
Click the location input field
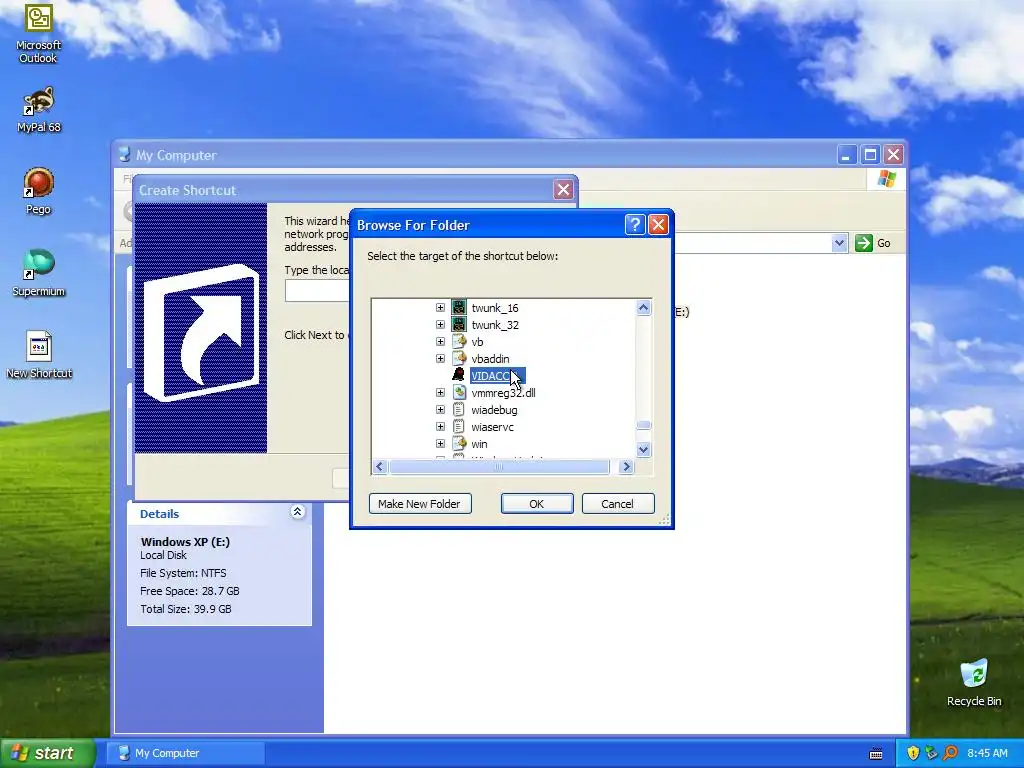[x=317, y=290]
